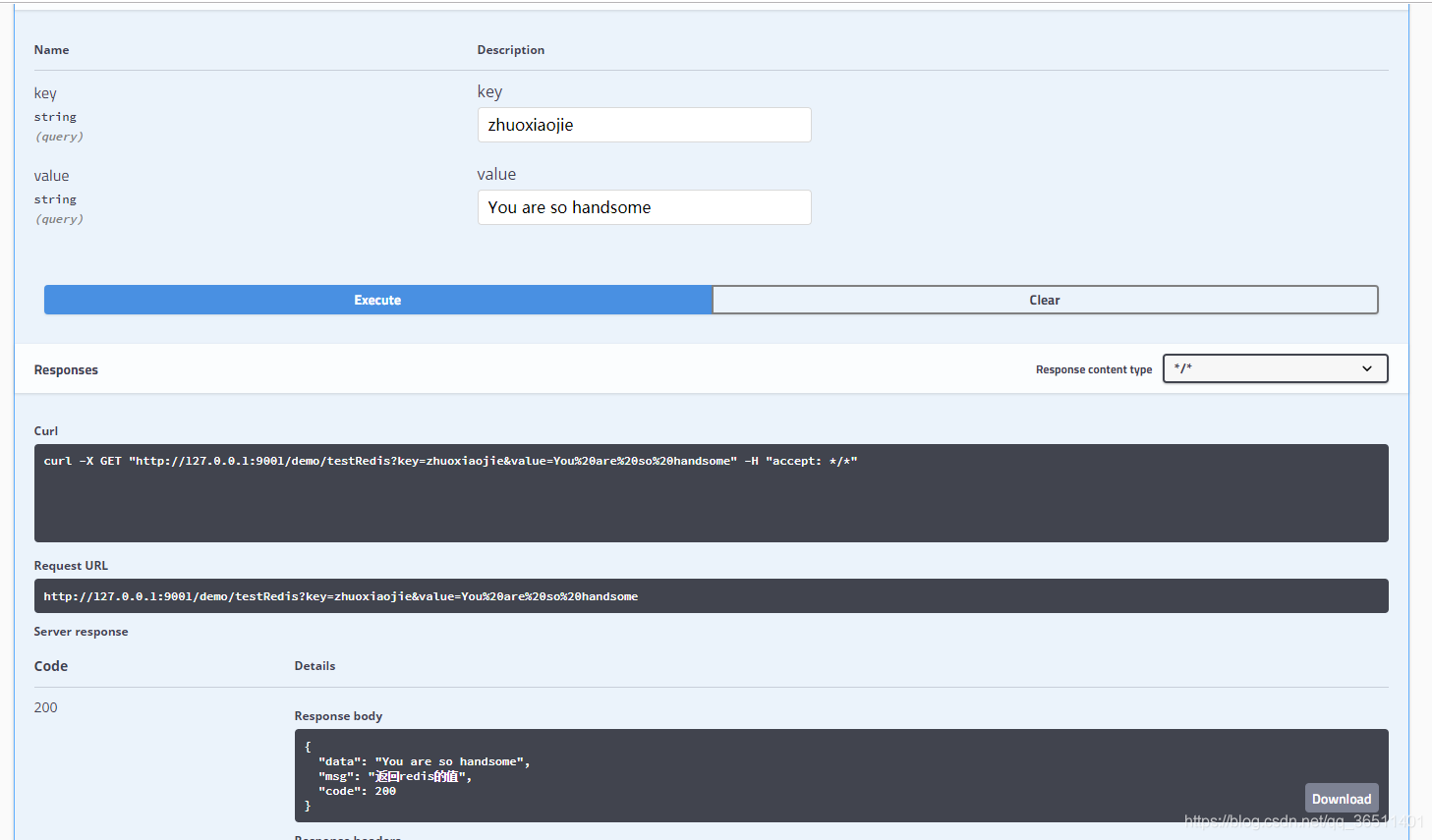The image size is (1432, 840).
Task: Click the "Server response" label
Action: pos(81,632)
